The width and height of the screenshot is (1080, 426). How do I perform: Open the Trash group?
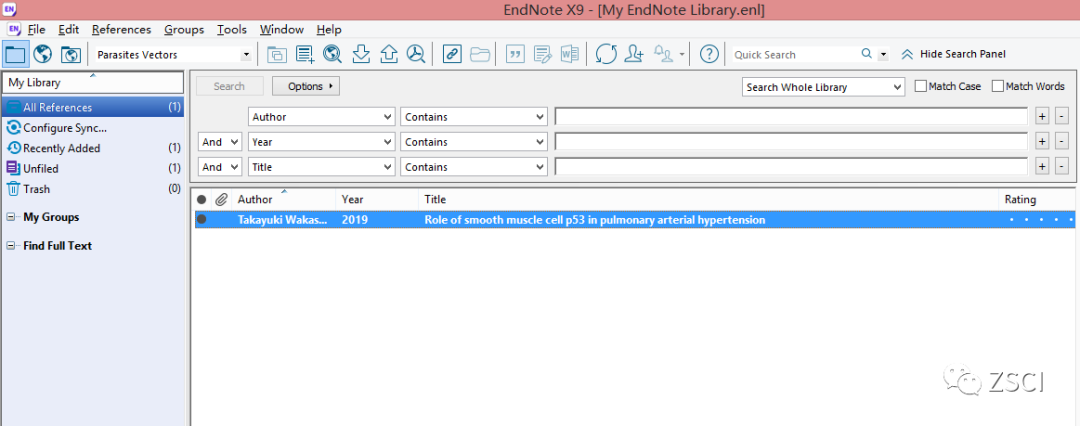coord(93,189)
